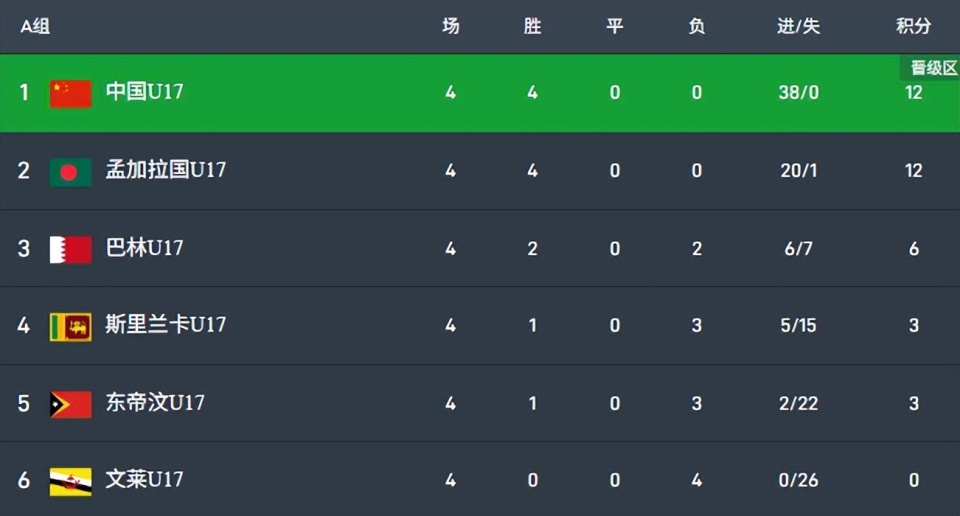Select the 巴林U17 team name
The image size is (960, 516).
pyautogui.click(x=145, y=248)
